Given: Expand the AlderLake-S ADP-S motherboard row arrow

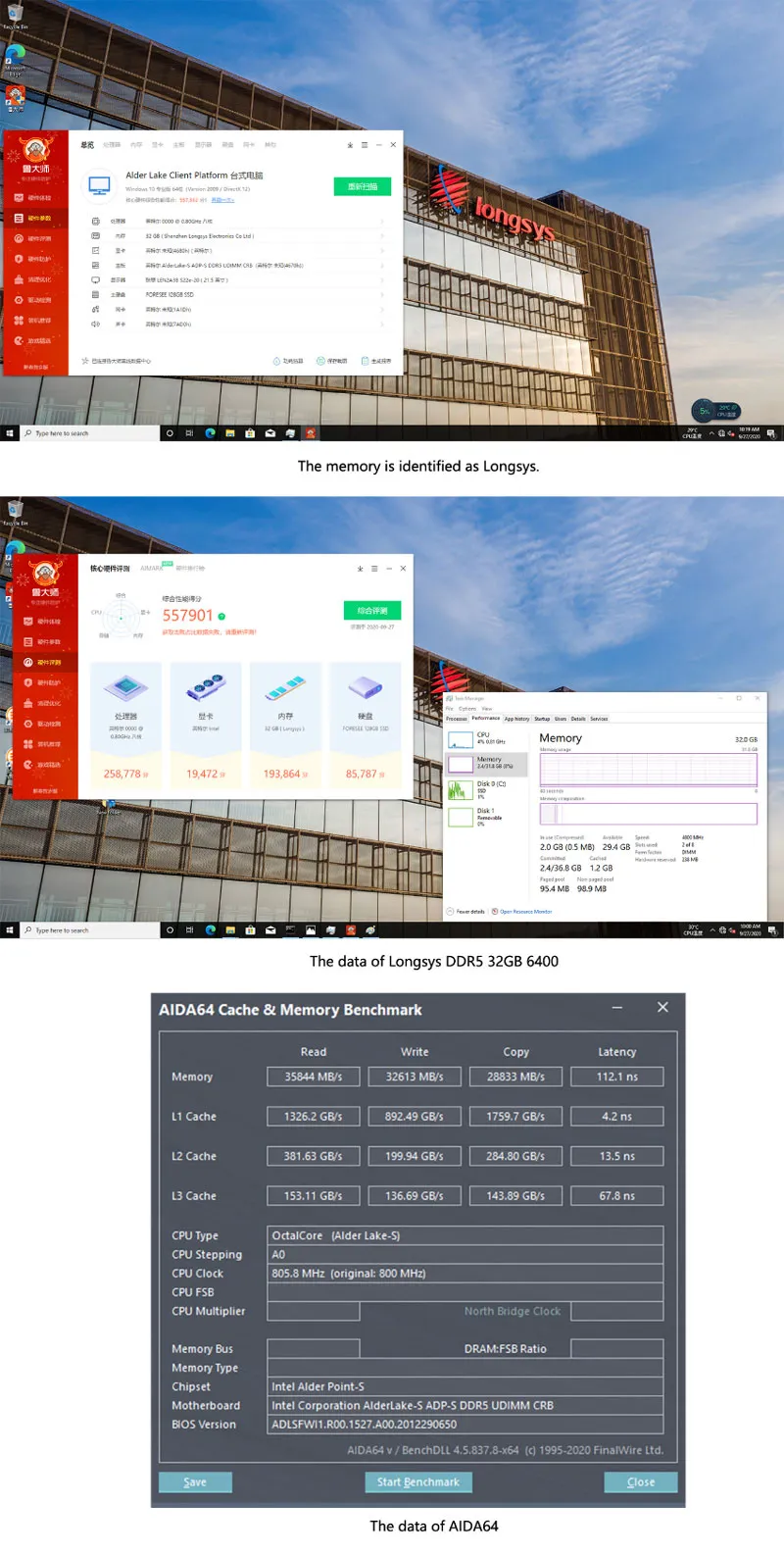Looking at the screenshot, I should pyautogui.click(x=381, y=266).
